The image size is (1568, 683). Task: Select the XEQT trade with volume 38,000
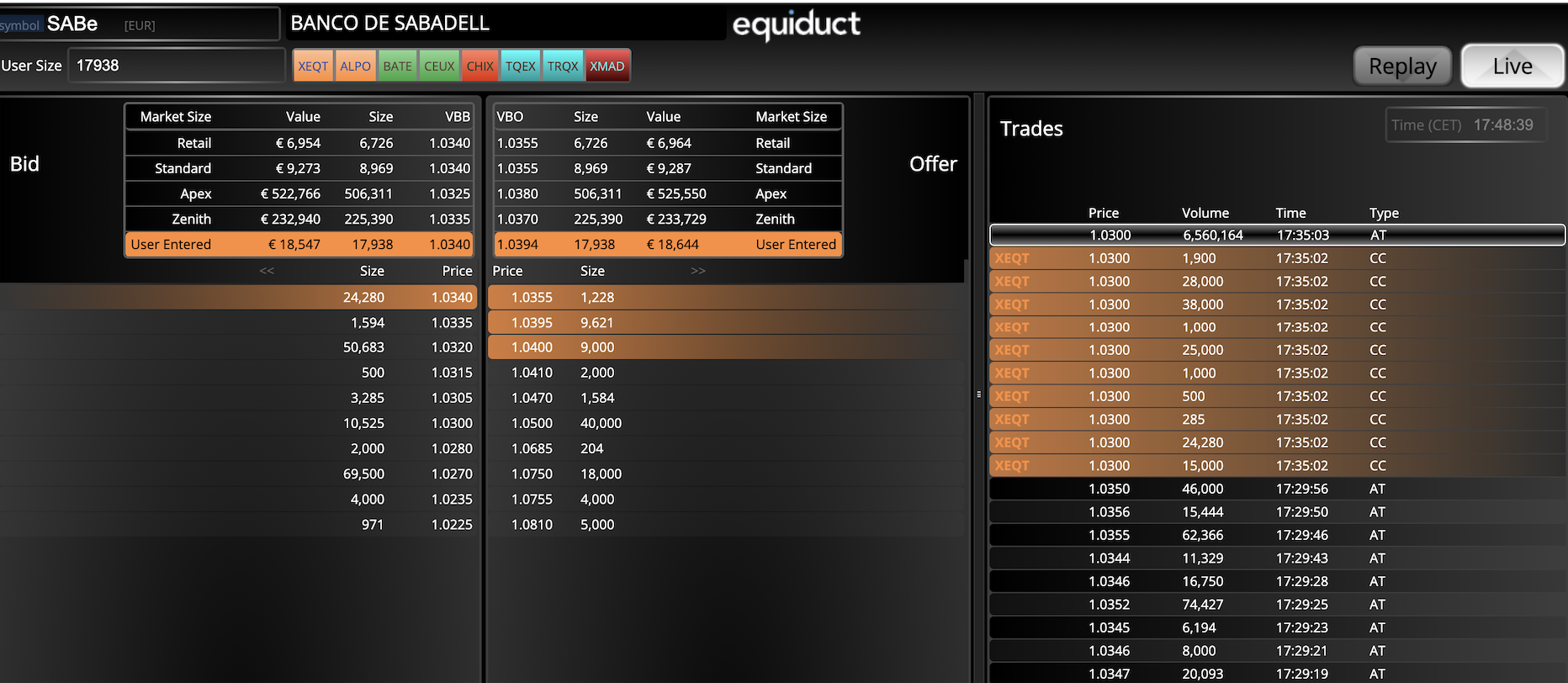pos(1278,304)
